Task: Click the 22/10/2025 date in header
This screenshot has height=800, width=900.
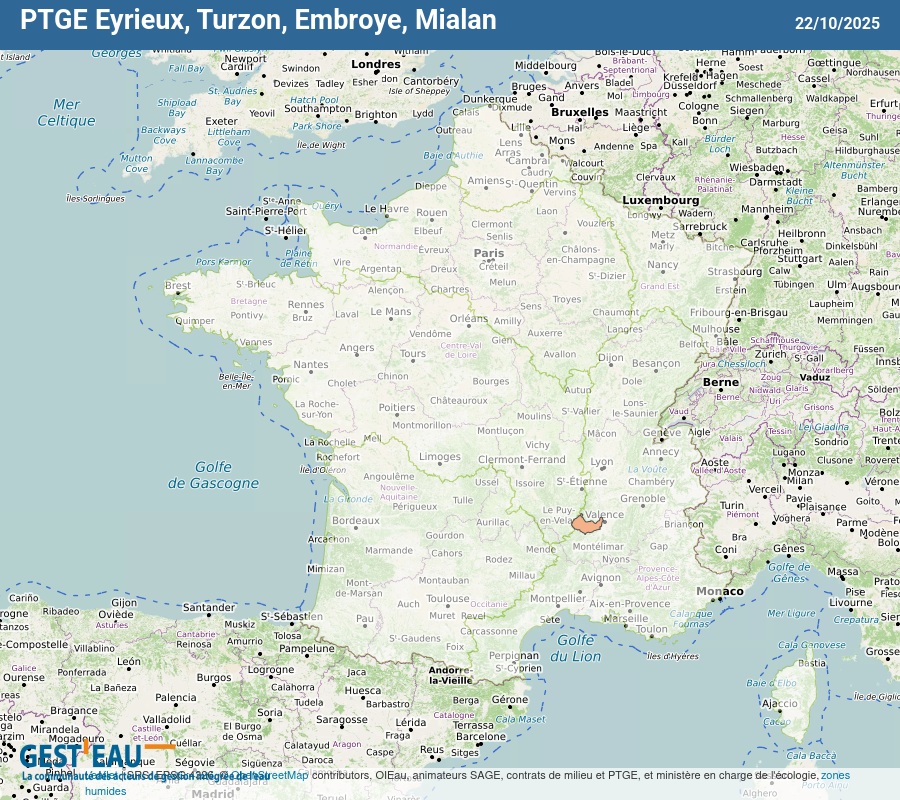Action: pyautogui.click(x=837, y=23)
